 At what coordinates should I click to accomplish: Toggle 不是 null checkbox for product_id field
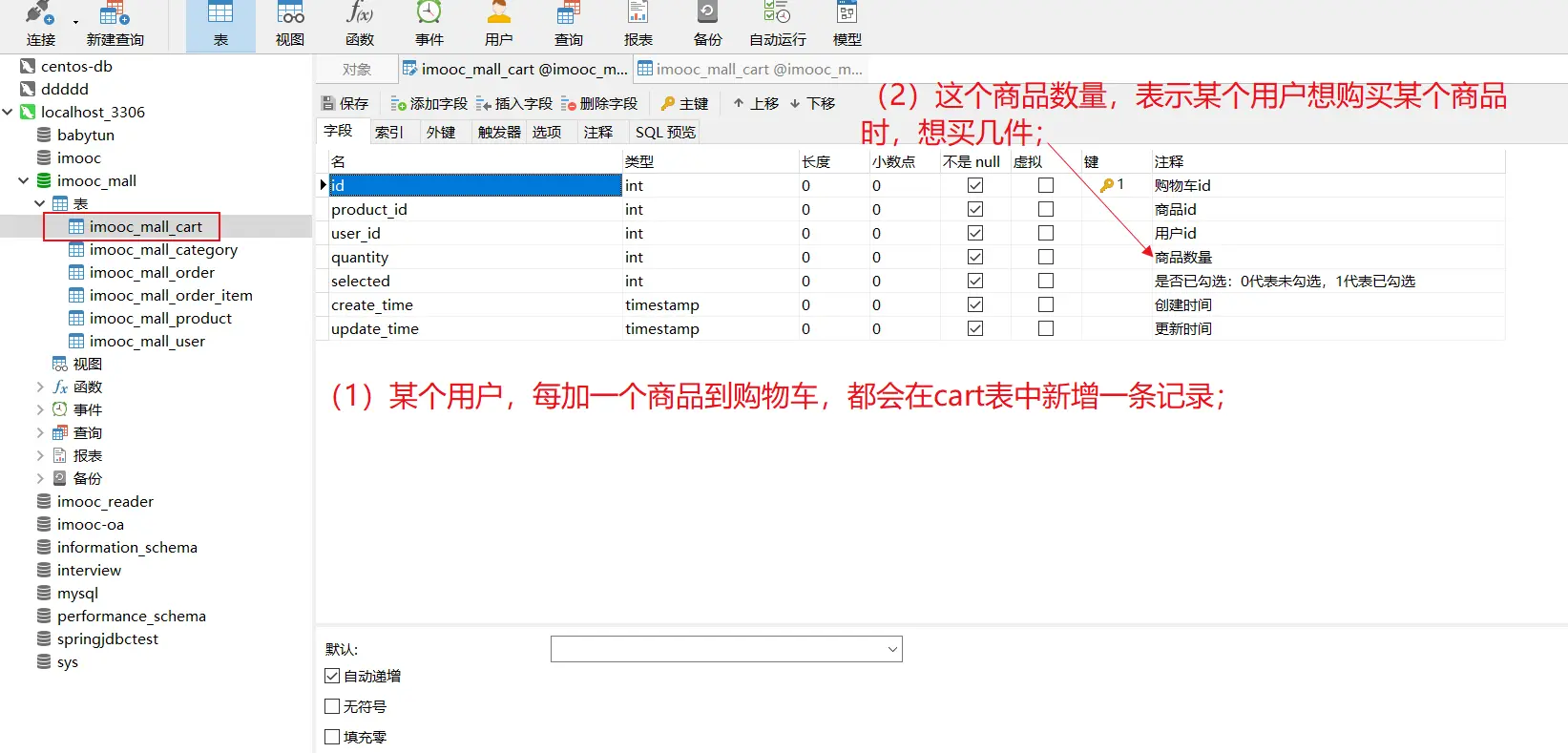click(x=975, y=209)
